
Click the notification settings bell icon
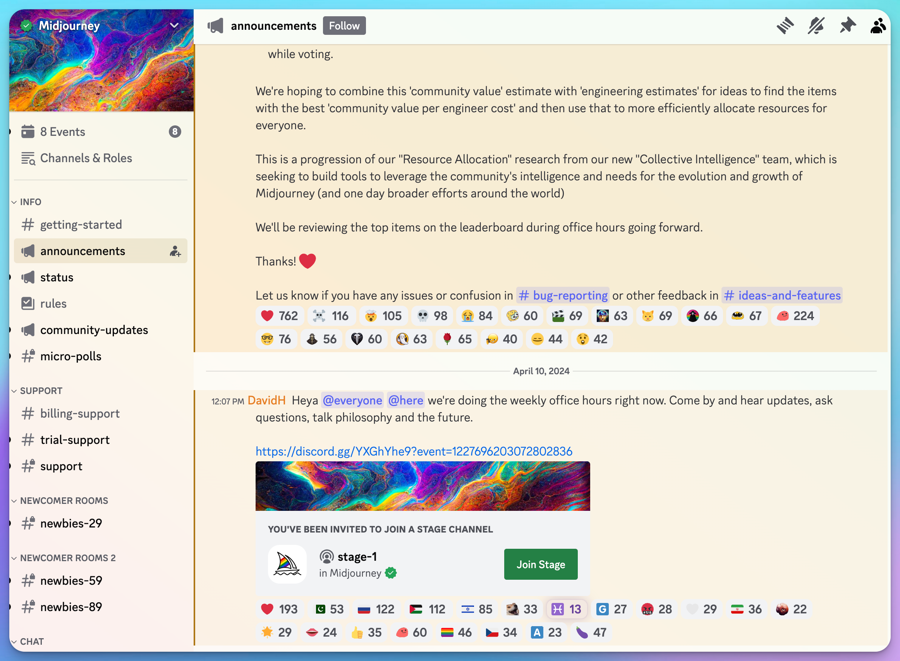click(x=816, y=26)
